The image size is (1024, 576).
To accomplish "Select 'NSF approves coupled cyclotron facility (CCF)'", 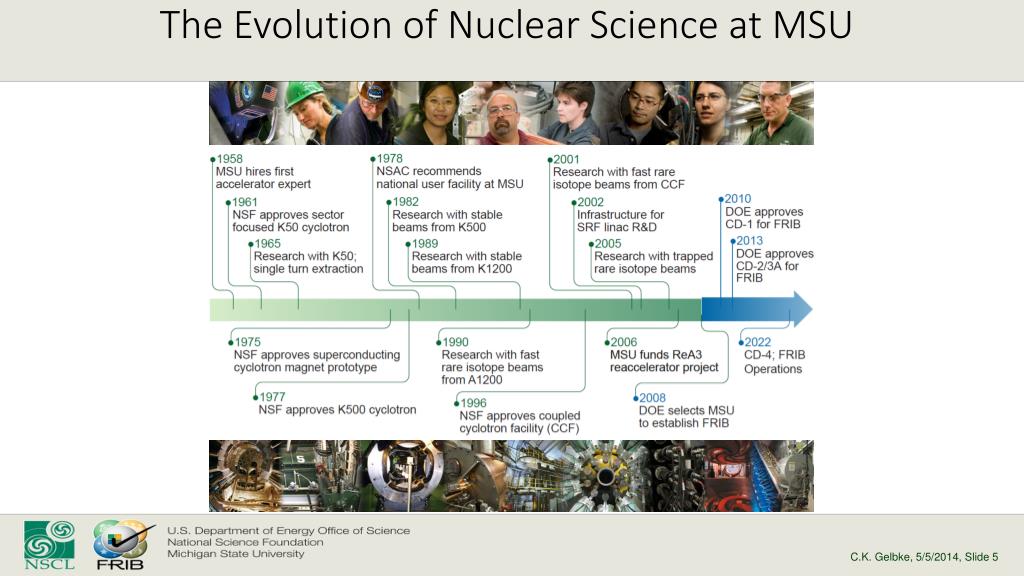I will point(520,422).
